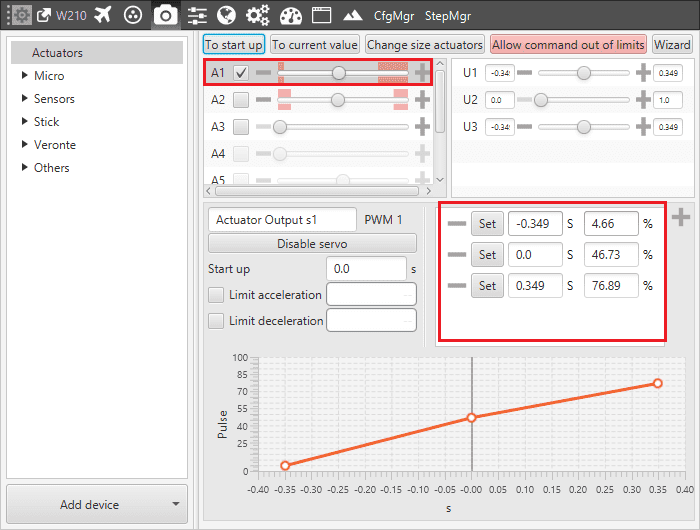This screenshot has height=530, width=700.
Task: Open the main gear settings icon
Action: point(21,15)
